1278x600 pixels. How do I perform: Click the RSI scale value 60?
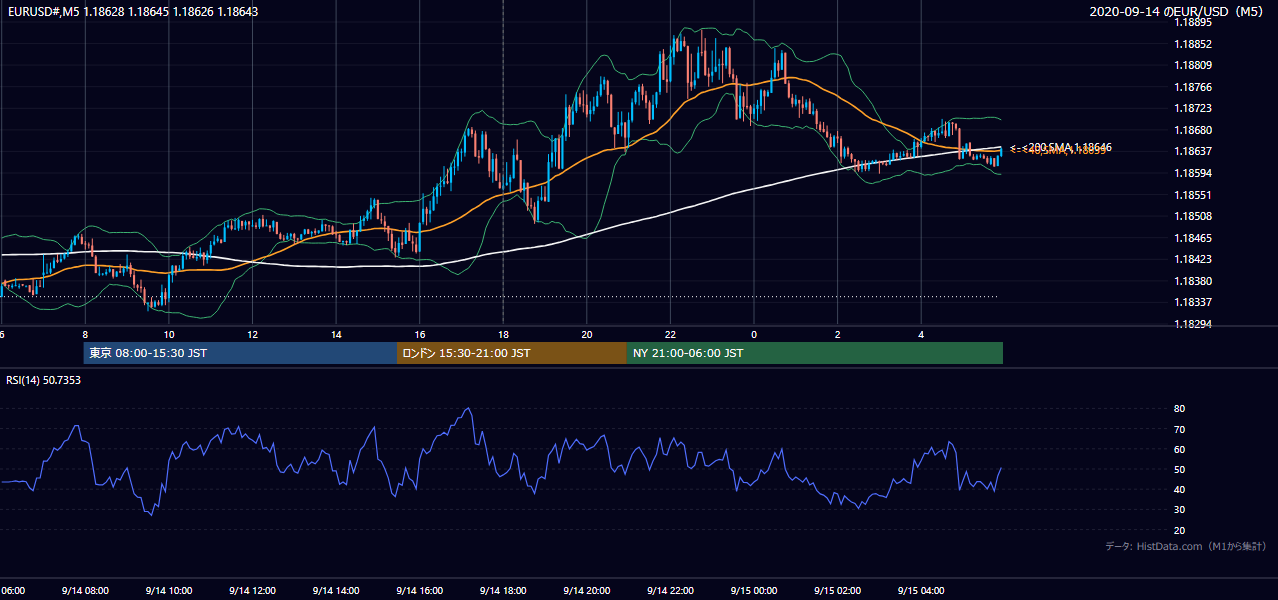pos(1179,449)
